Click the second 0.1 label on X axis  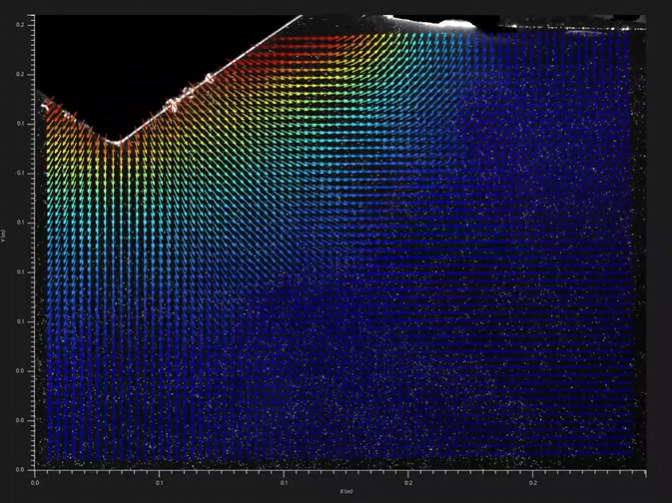coord(284,481)
